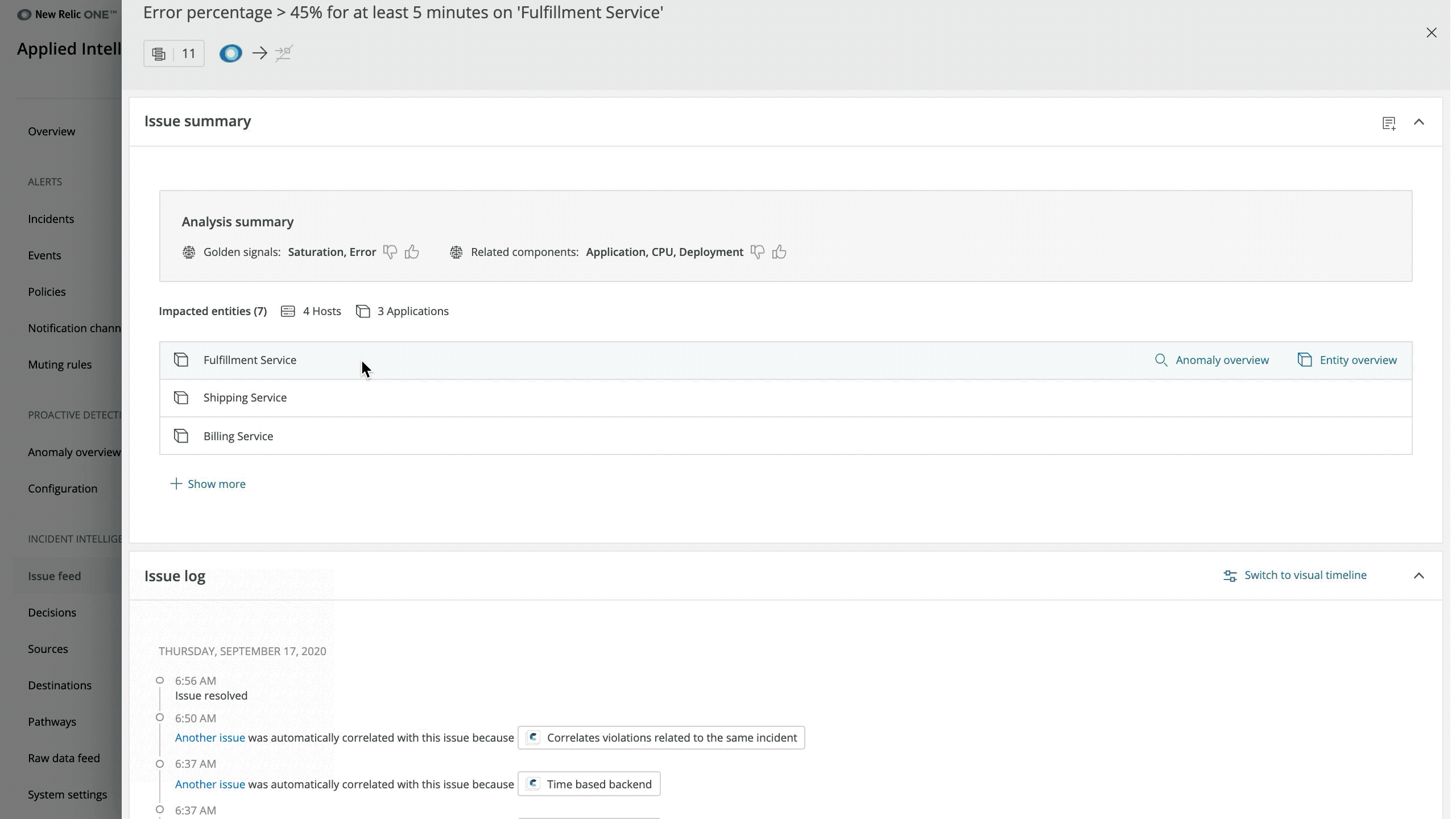Click the thumbs up icon on Golden signals
The height and width of the screenshot is (819, 1456).
tap(413, 252)
